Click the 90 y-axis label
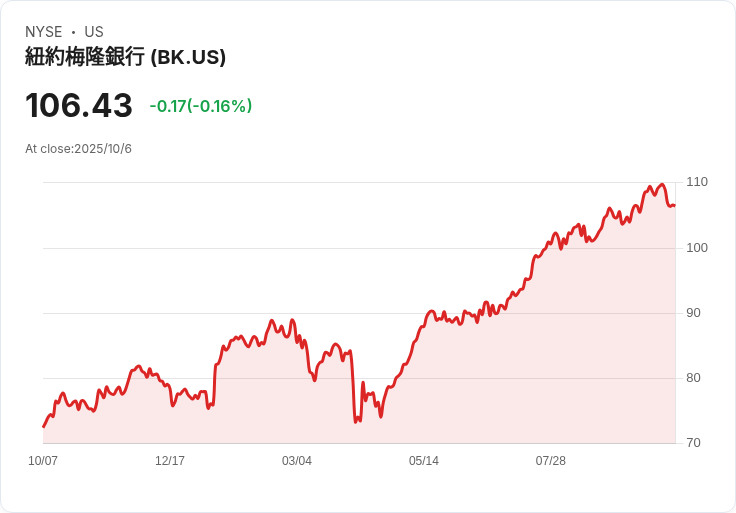736x513 pixels. tap(693, 313)
